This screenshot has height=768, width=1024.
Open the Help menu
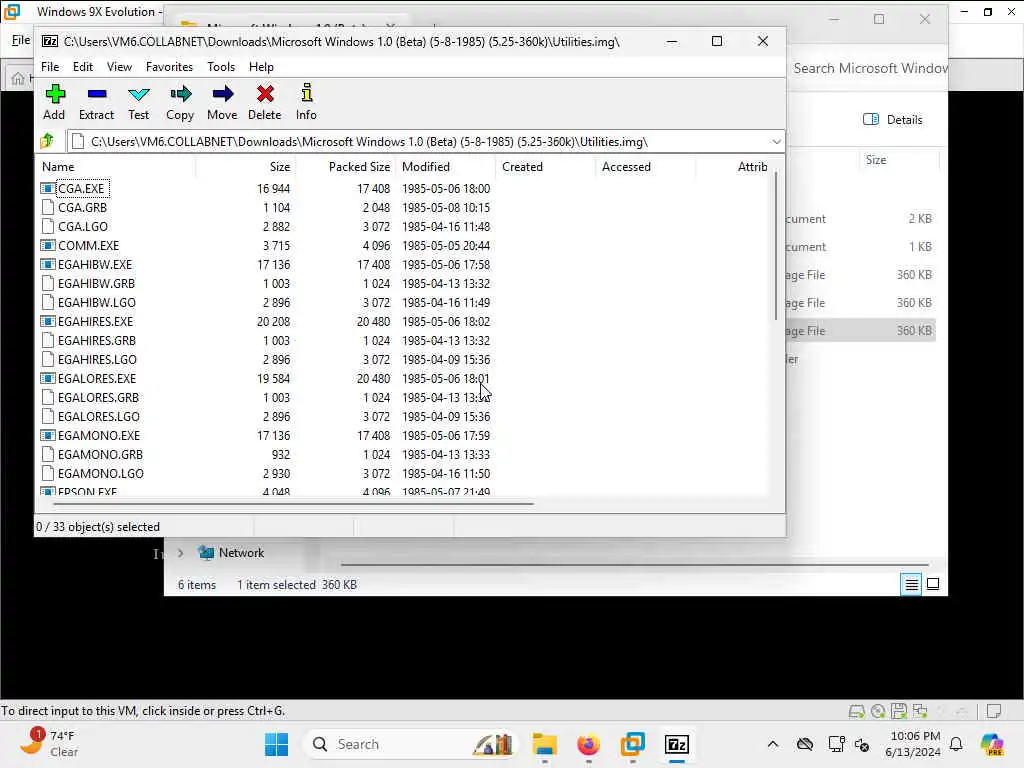[x=261, y=67]
